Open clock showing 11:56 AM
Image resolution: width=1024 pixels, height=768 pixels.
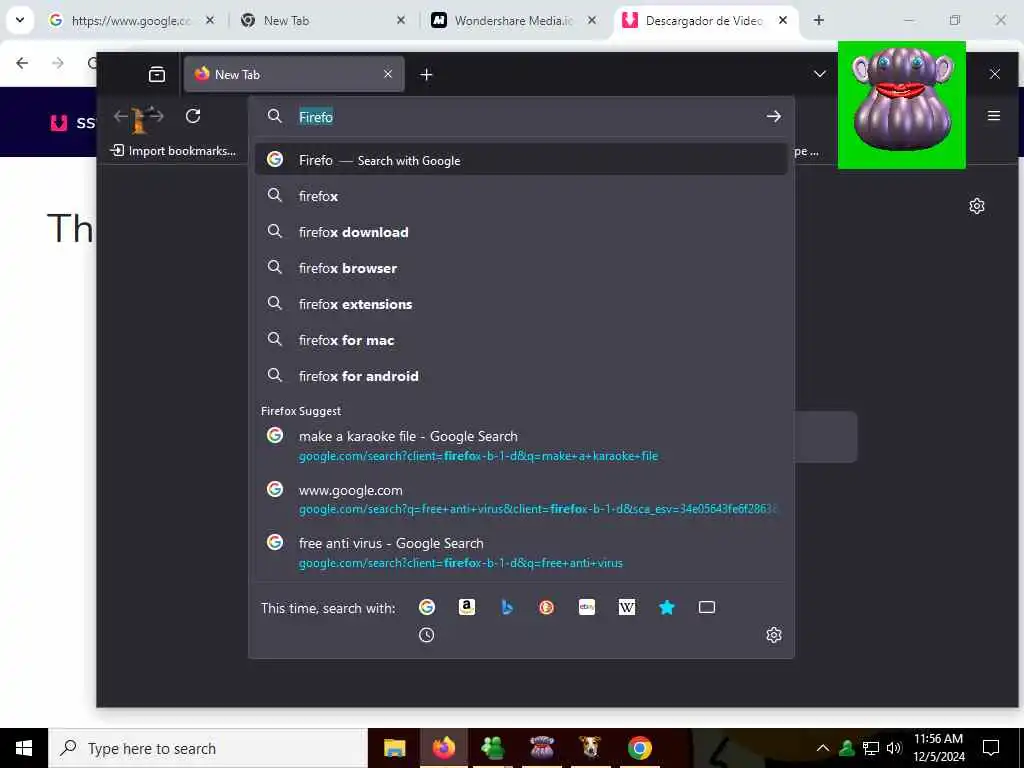pyautogui.click(x=938, y=748)
